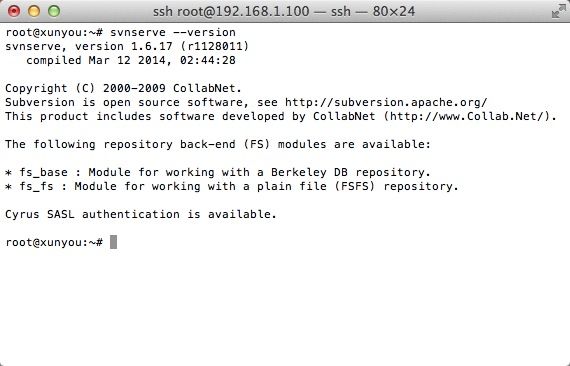Click the yellow minimize window button
Screen dimensions: 570x366
[34, 11]
